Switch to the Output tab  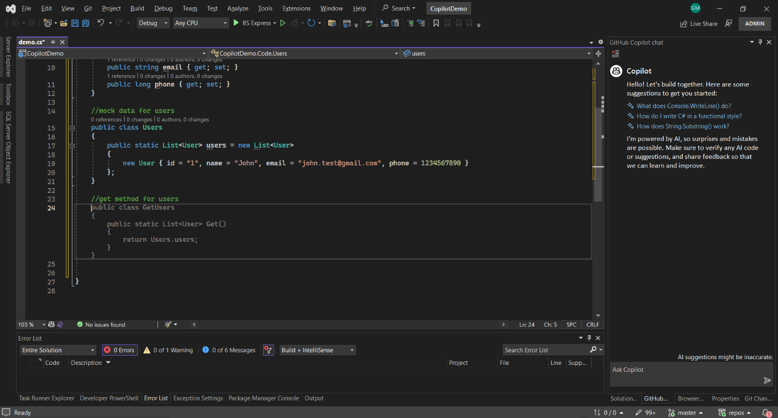314,398
